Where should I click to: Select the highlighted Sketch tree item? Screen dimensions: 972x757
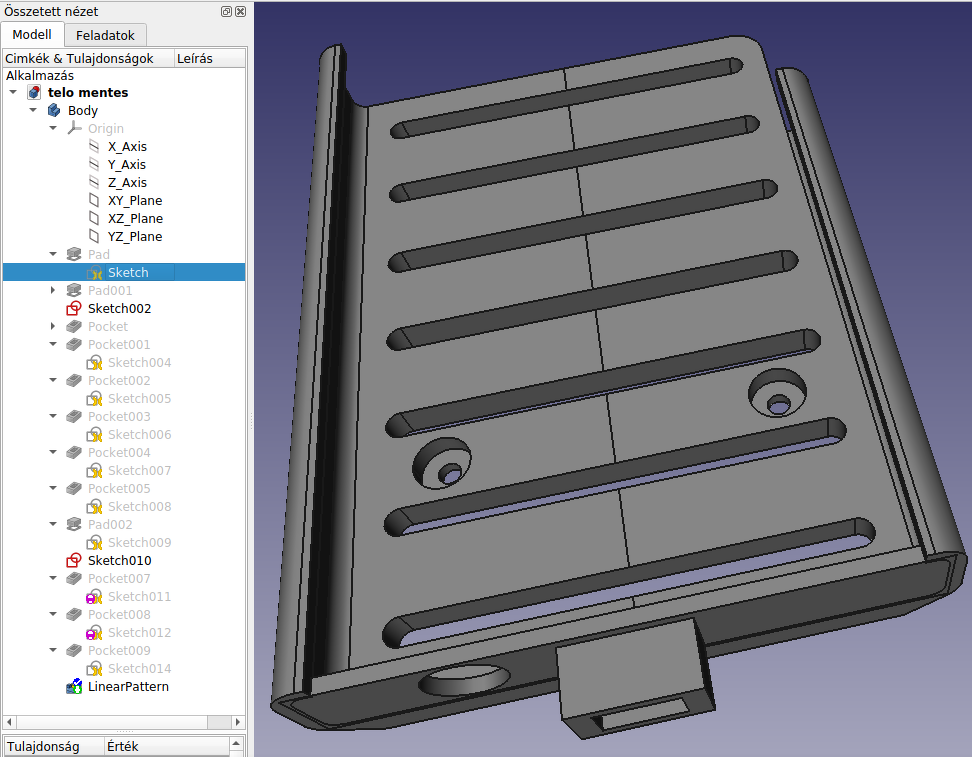[x=124, y=272]
